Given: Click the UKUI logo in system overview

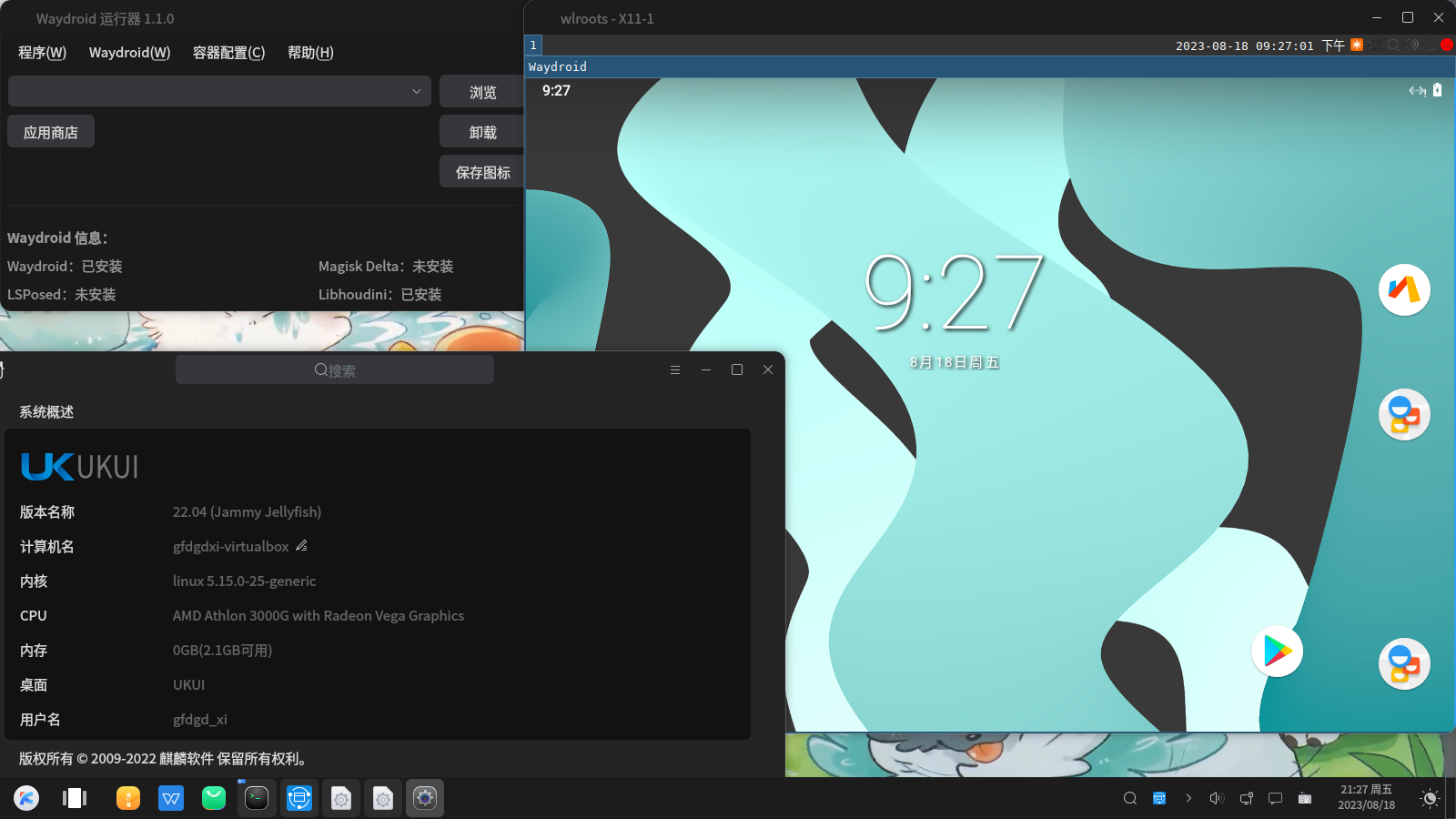Looking at the screenshot, I should pos(79,467).
